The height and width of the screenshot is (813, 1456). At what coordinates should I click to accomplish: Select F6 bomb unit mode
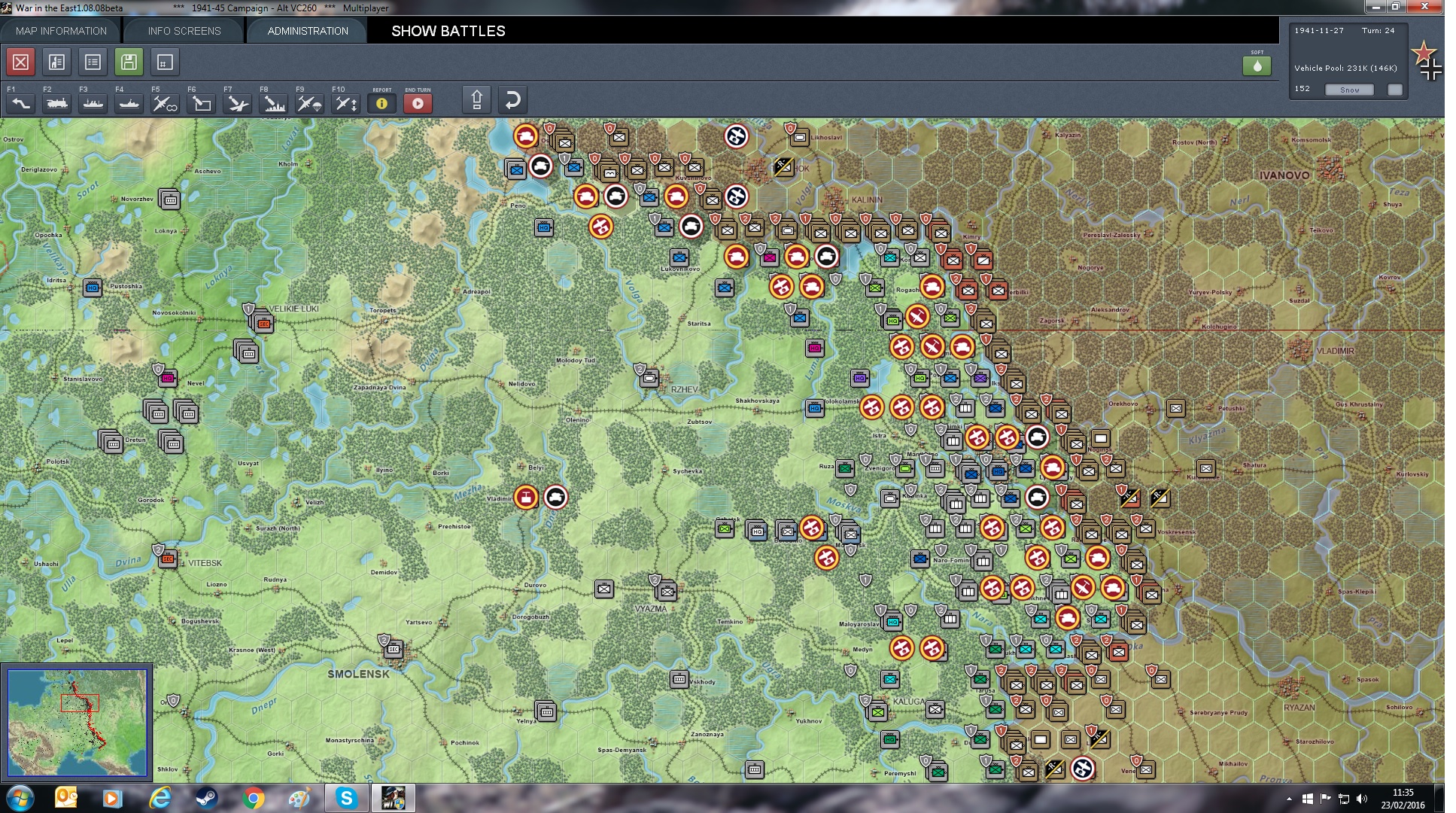[x=201, y=103]
